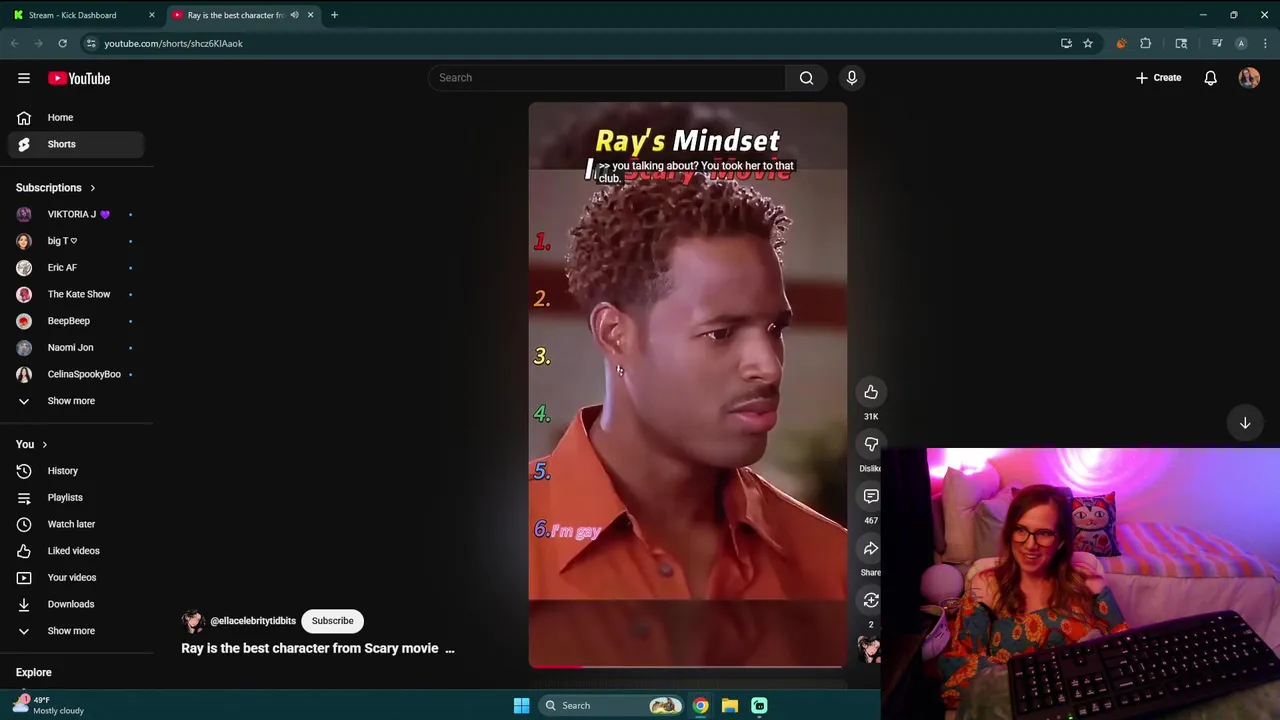Click the Explore heading

[x=34, y=673]
